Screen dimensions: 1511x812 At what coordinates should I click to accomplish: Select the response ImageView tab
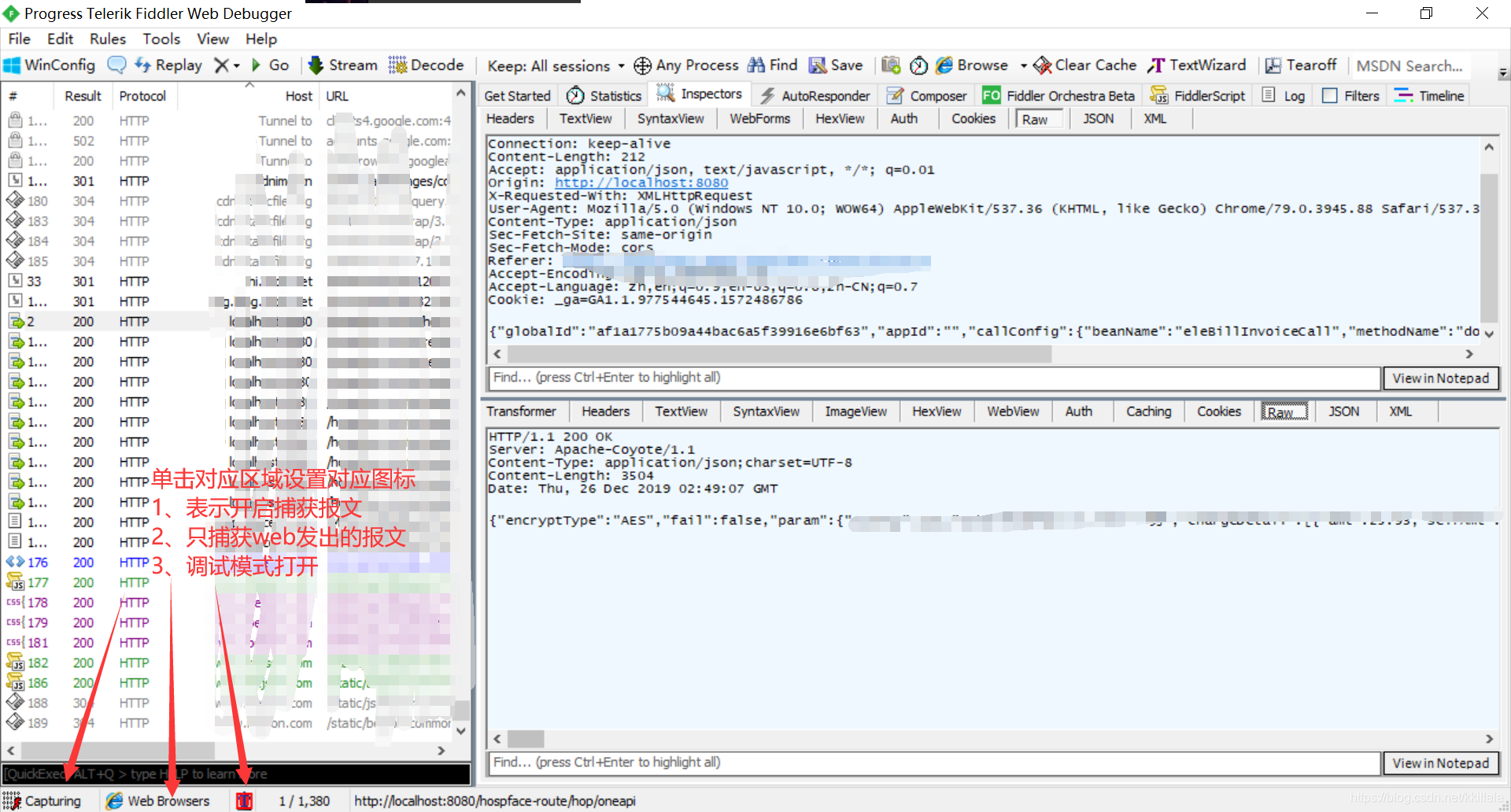coord(855,411)
